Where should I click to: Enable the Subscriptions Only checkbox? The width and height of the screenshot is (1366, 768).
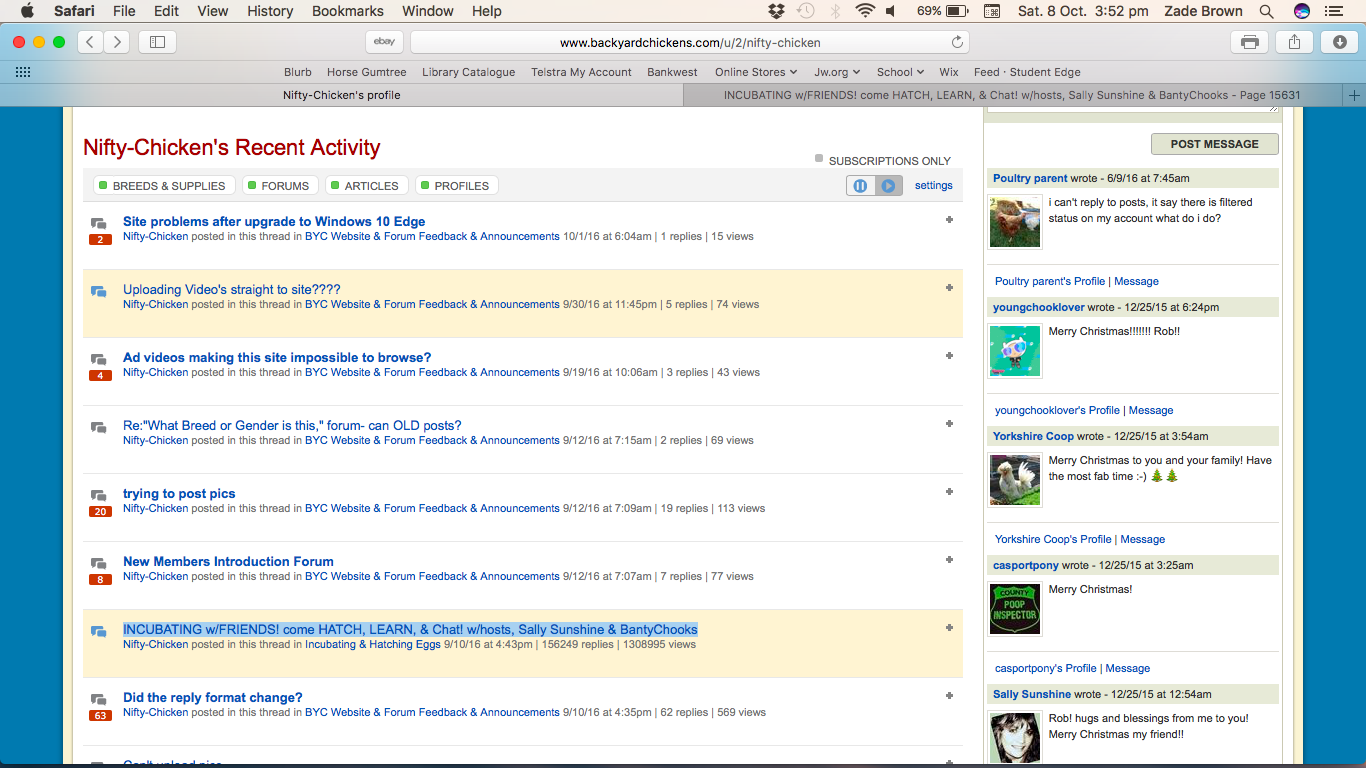820,159
